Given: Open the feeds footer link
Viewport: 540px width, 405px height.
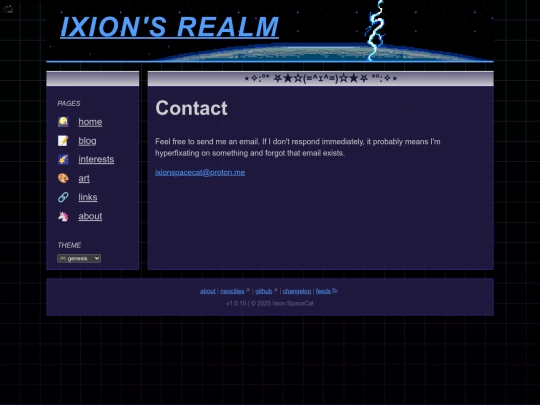Looking at the screenshot, I should (323, 291).
